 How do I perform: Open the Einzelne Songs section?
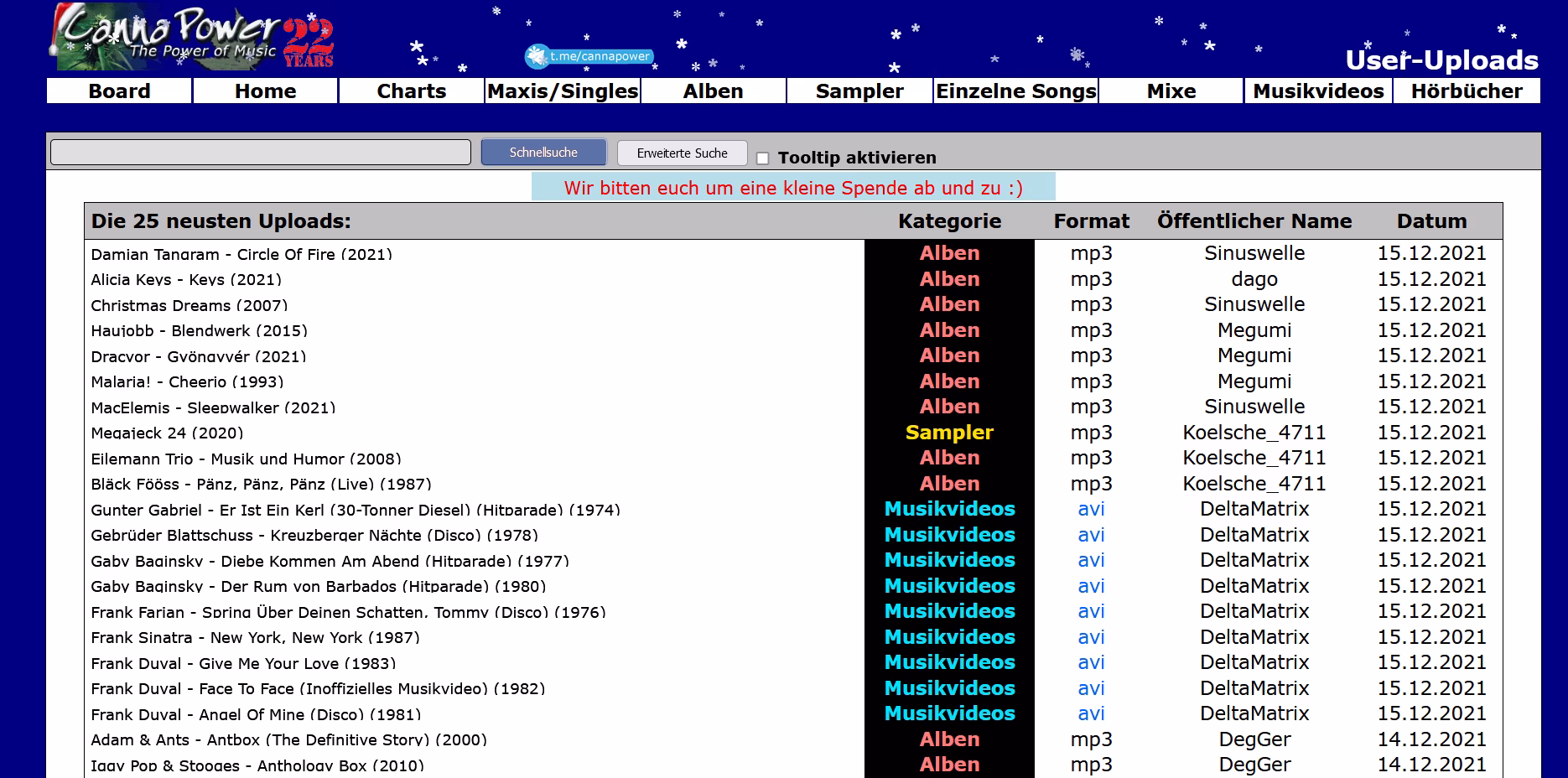pos(1015,91)
